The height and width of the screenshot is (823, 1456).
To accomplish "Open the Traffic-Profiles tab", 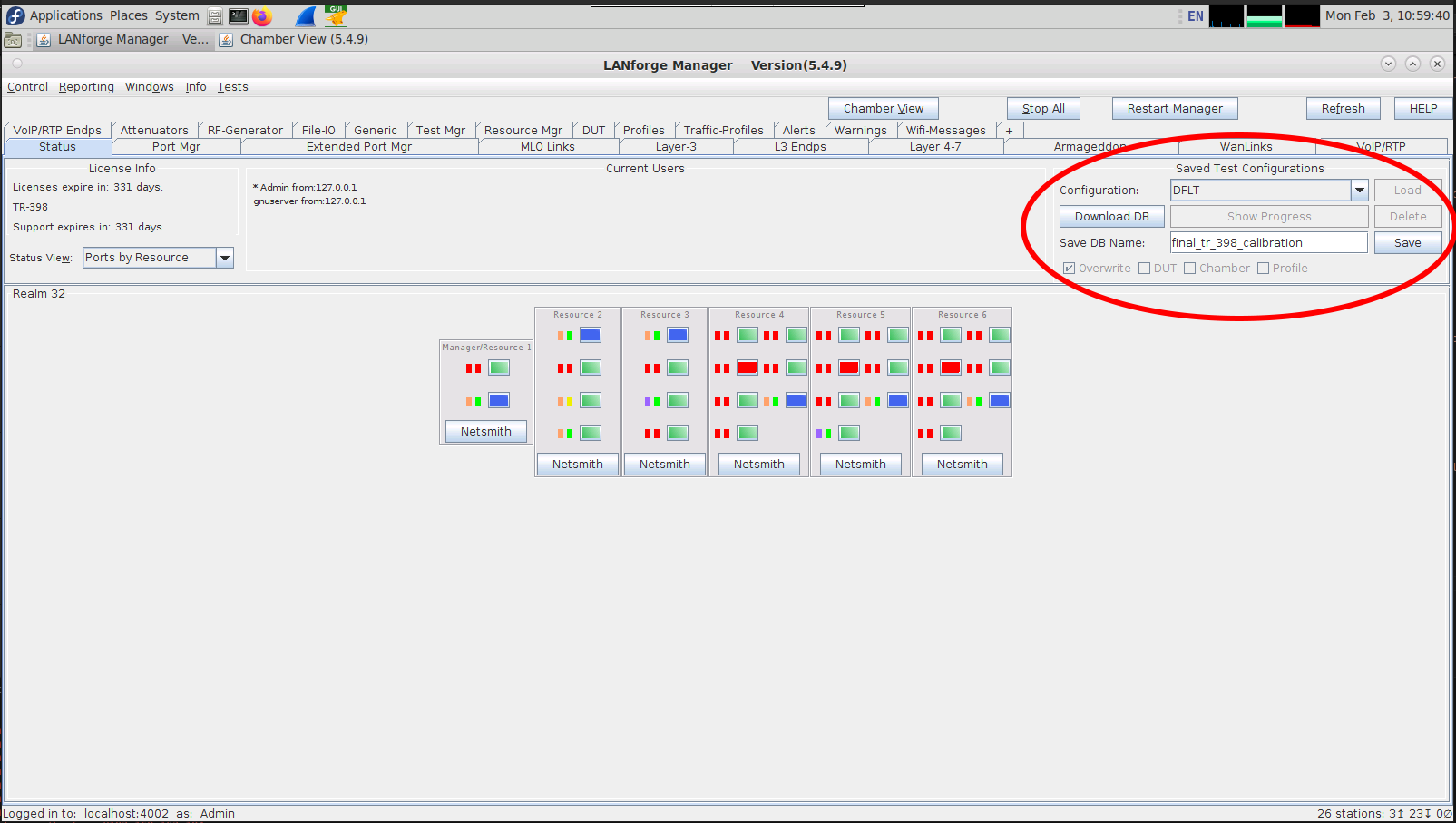I will [x=724, y=131].
